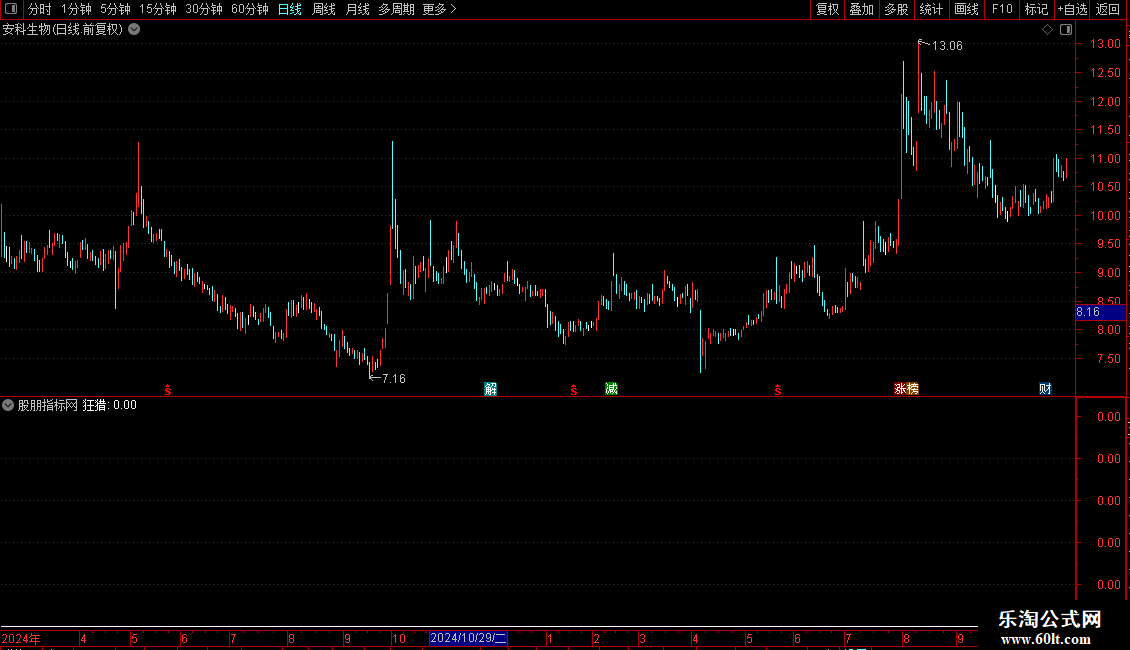Click the 标记 mark button

(x=1036, y=9)
